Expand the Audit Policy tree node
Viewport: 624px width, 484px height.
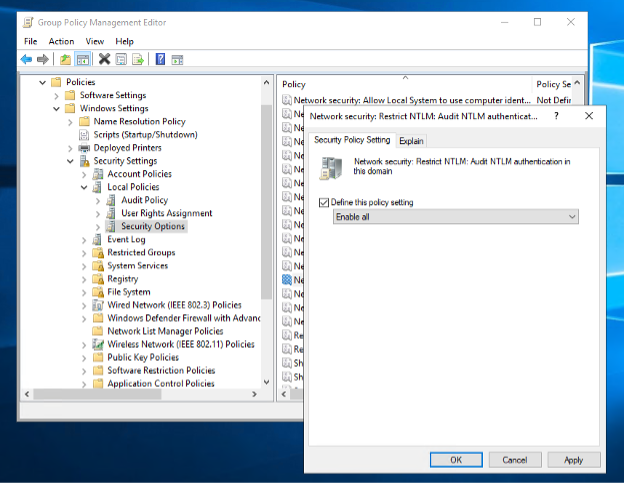(x=98, y=200)
